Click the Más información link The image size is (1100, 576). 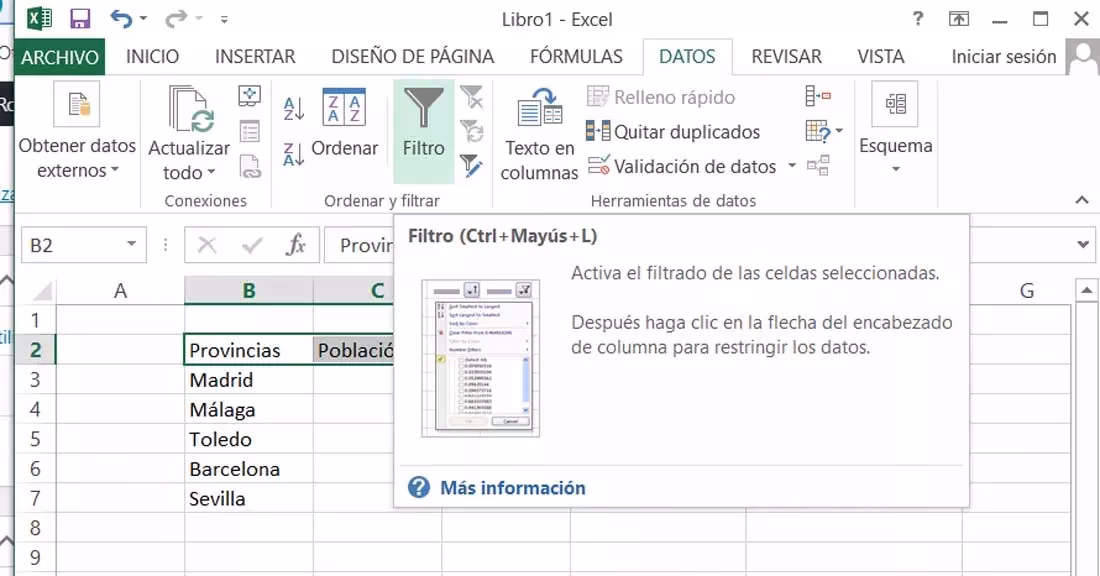(511, 487)
